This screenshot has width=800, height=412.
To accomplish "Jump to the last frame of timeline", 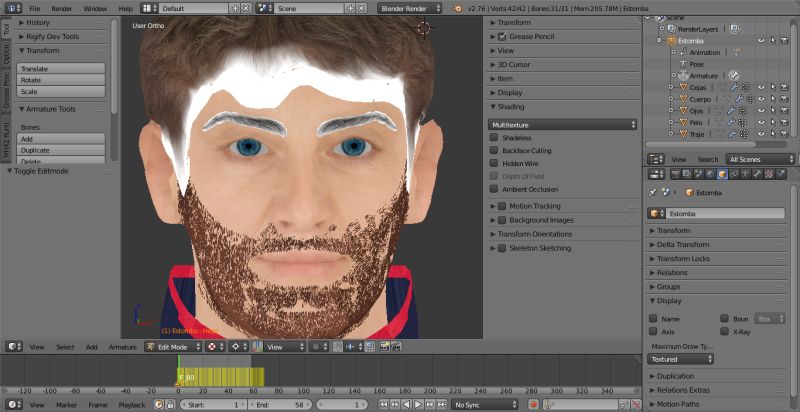I will (442, 405).
